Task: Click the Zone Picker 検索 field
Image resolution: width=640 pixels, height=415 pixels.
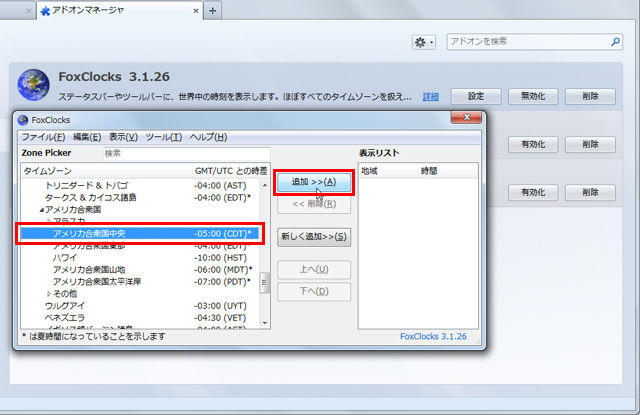Action: [186, 153]
